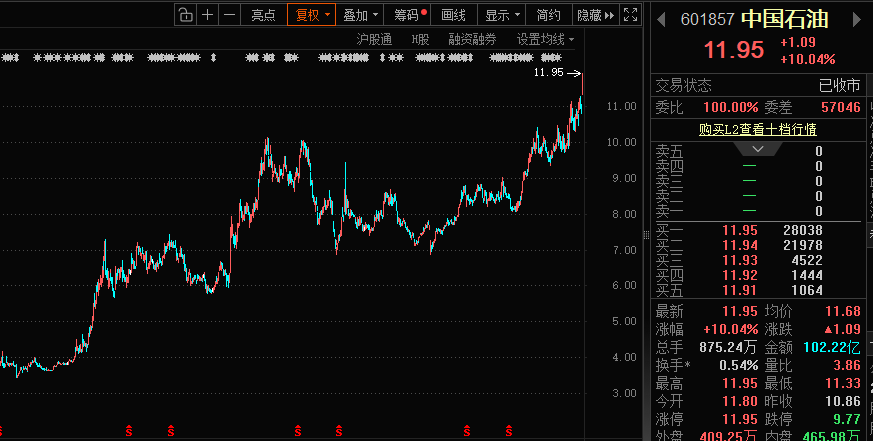The height and width of the screenshot is (441, 873).
Task: Select the 沪股通 tab
Action: [374, 39]
